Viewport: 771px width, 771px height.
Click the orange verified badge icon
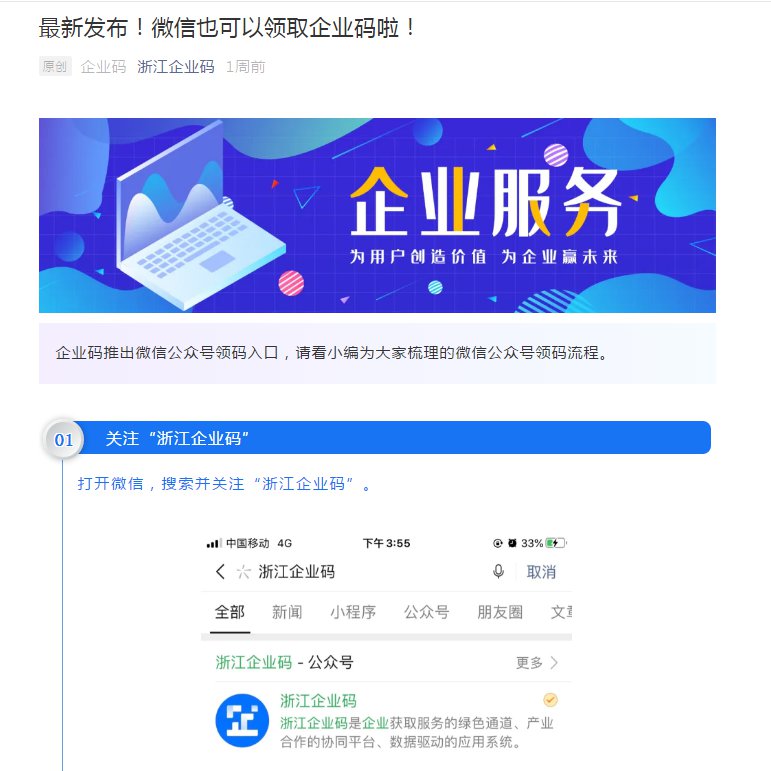click(x=550, y=699)
